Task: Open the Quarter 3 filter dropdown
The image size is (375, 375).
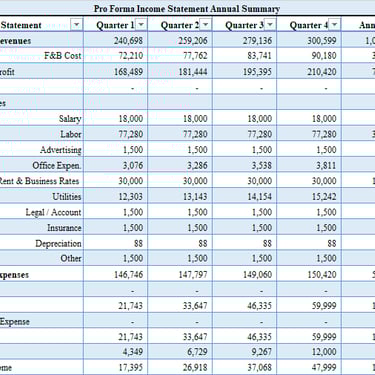Action: point(270,25)
